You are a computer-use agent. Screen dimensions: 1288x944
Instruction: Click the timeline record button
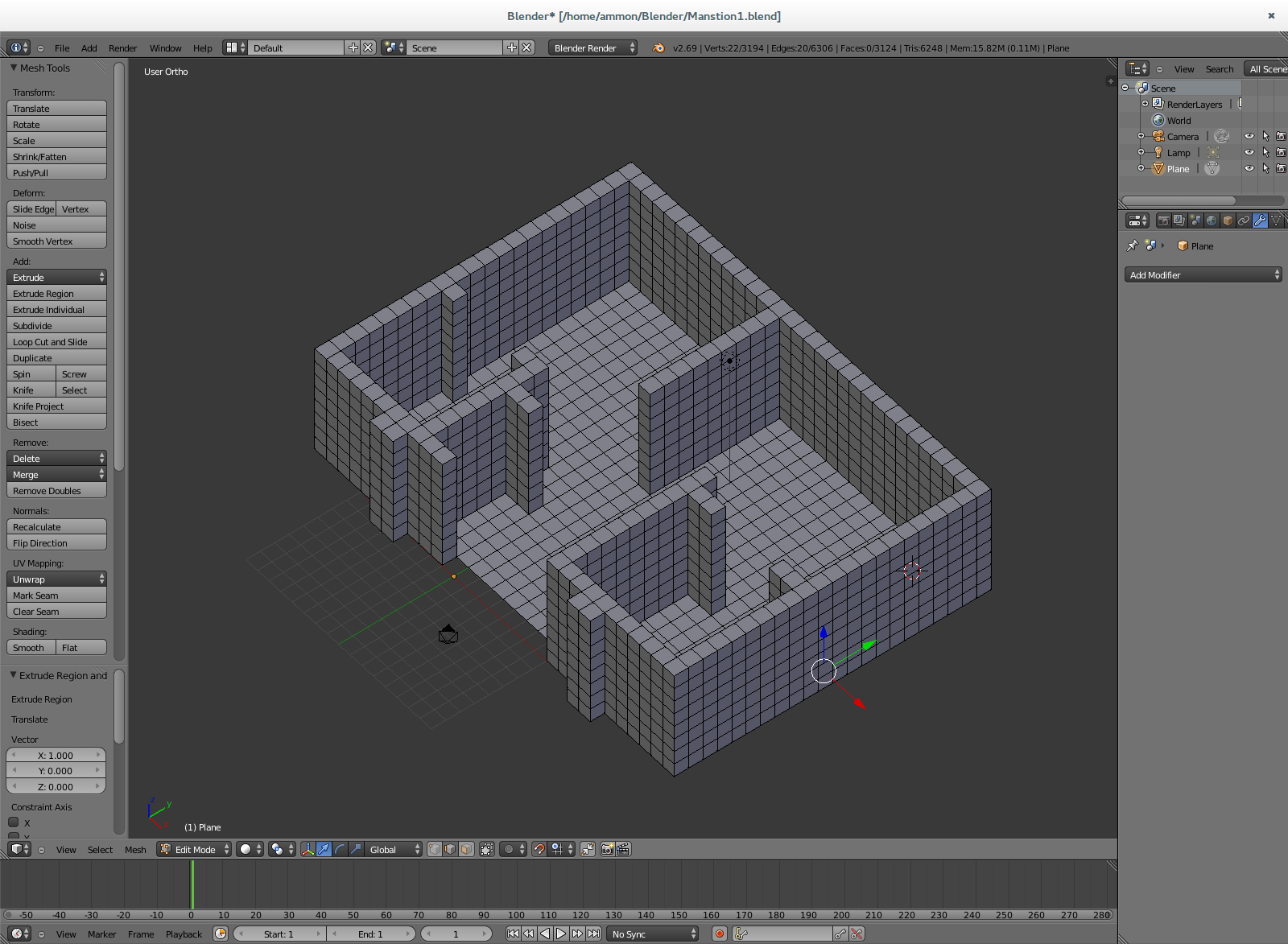click(x=720, y=934)
